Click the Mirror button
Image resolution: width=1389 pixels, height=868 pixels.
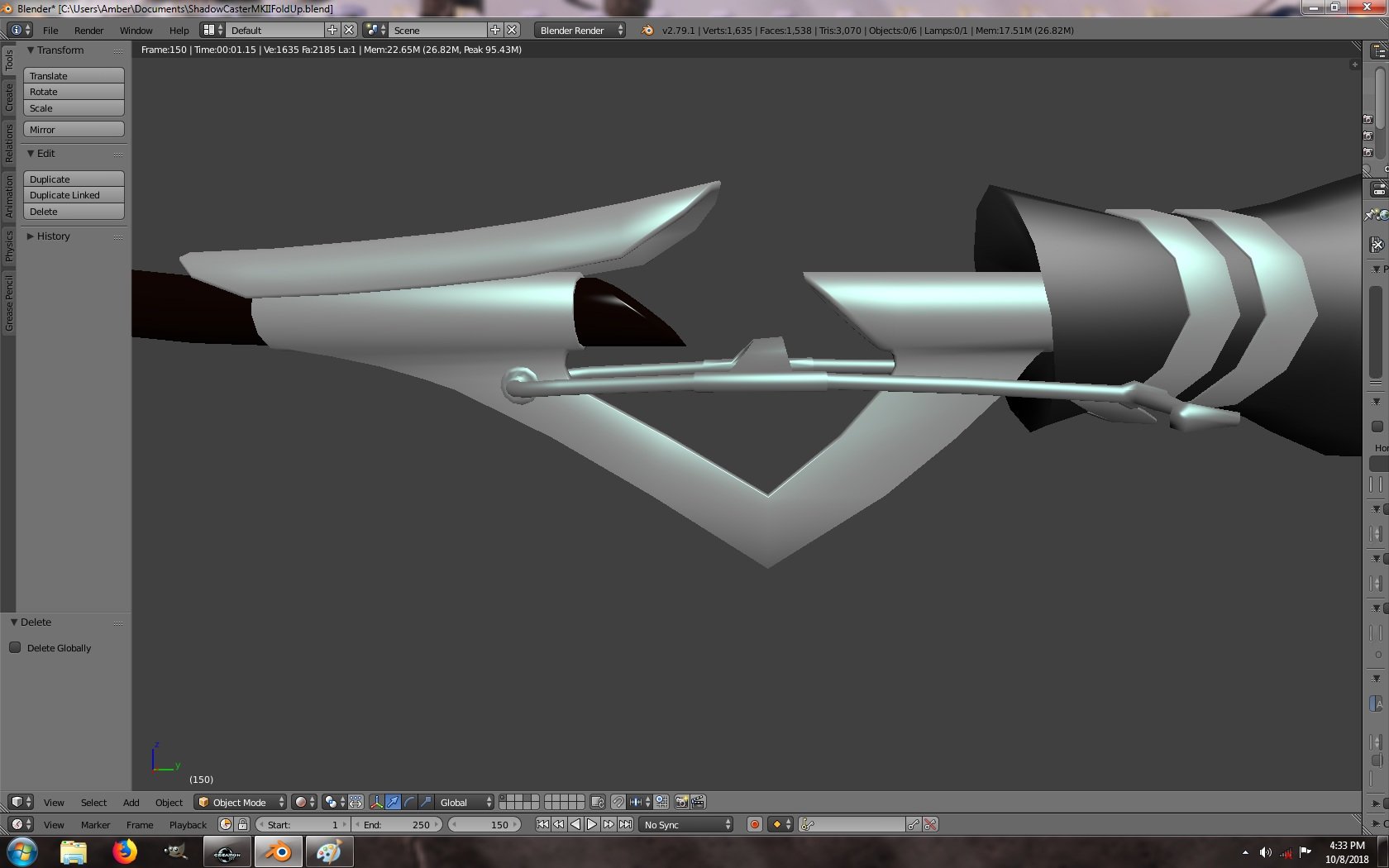pyautogui.click(x=74, y=129)
